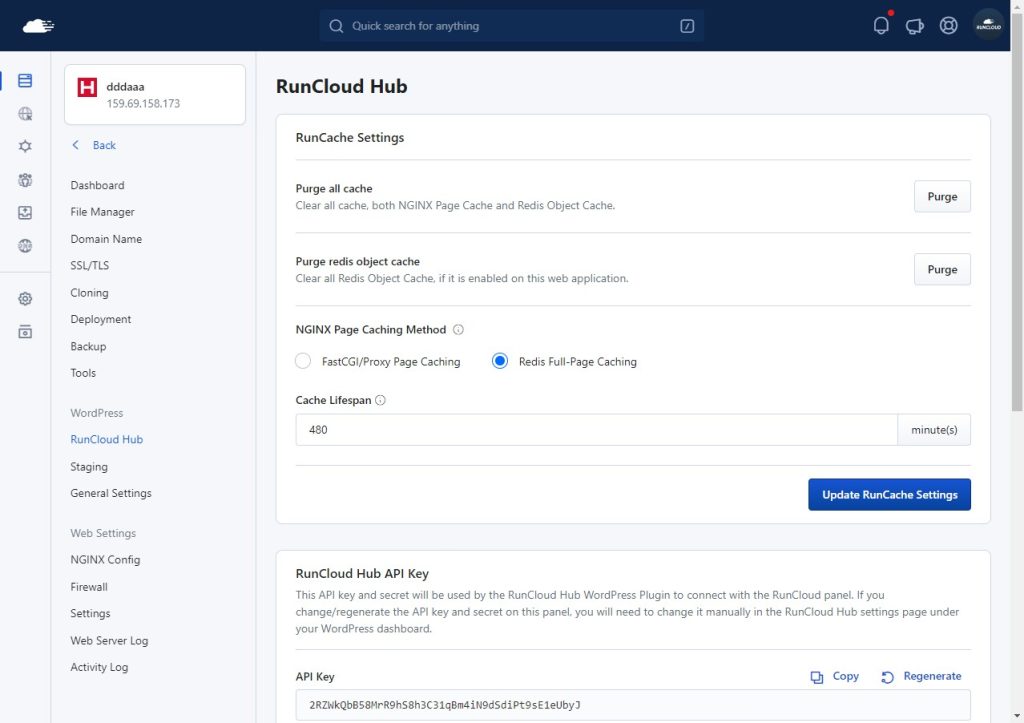Open the support lifebuoy icon
Screen dimensions: 1024x723
pos(948,25)
